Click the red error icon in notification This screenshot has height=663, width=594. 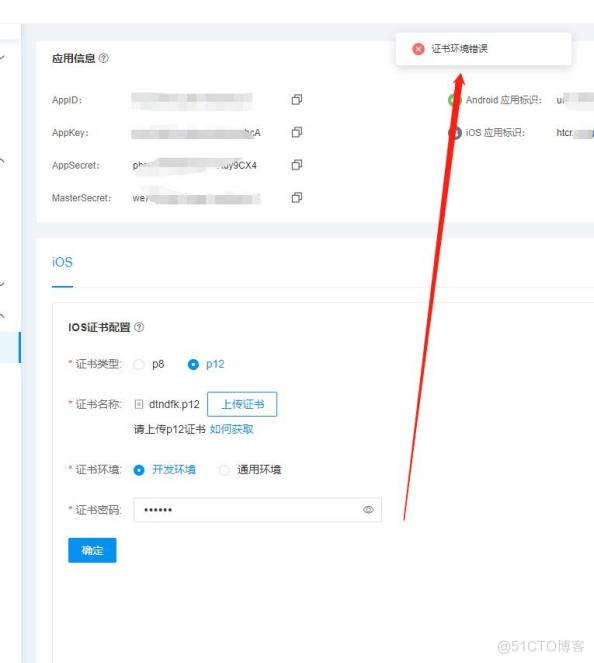click(418, 49)
